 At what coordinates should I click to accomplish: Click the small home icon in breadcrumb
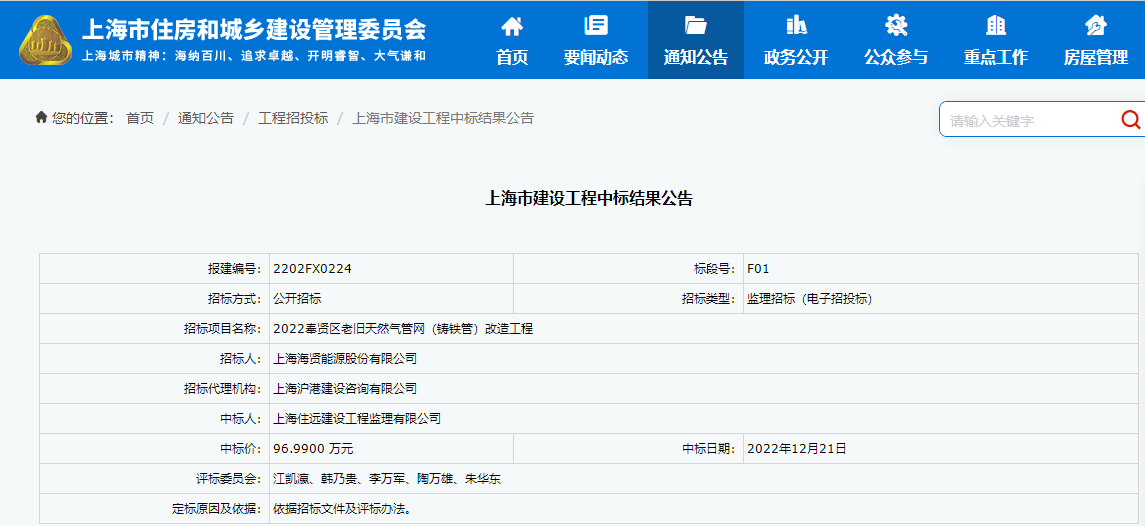41,118
